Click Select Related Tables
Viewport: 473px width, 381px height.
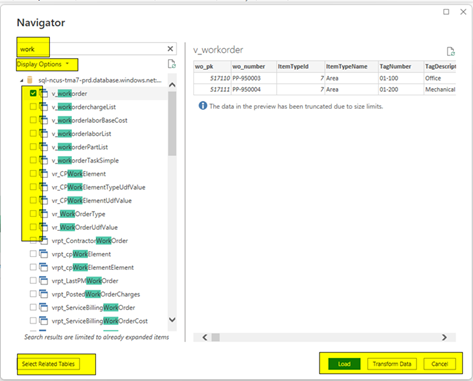(48, 364)
